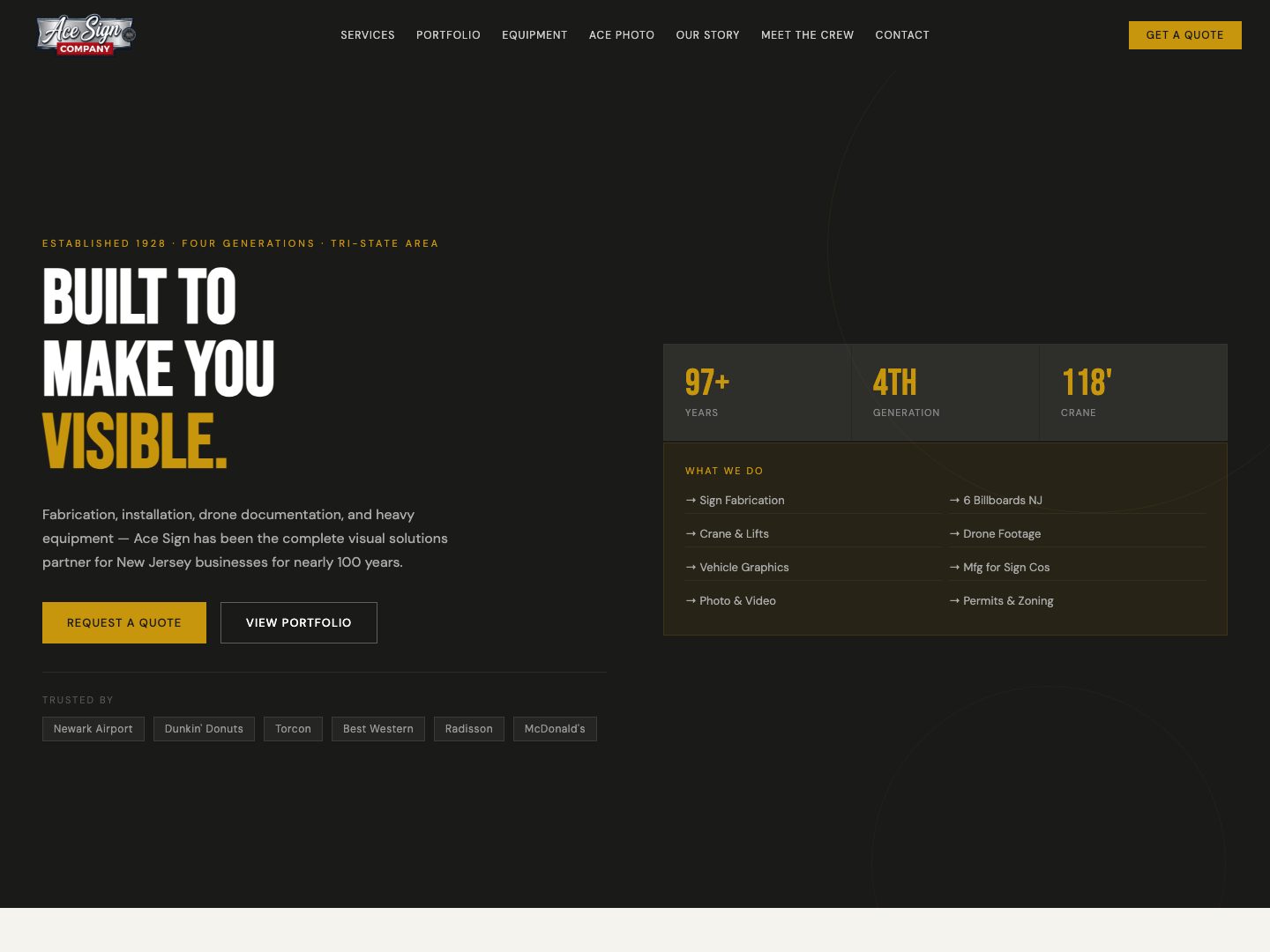1270x952 pixels.
Task: Click the 'What We Do' heading
Action: click(724, 471)
